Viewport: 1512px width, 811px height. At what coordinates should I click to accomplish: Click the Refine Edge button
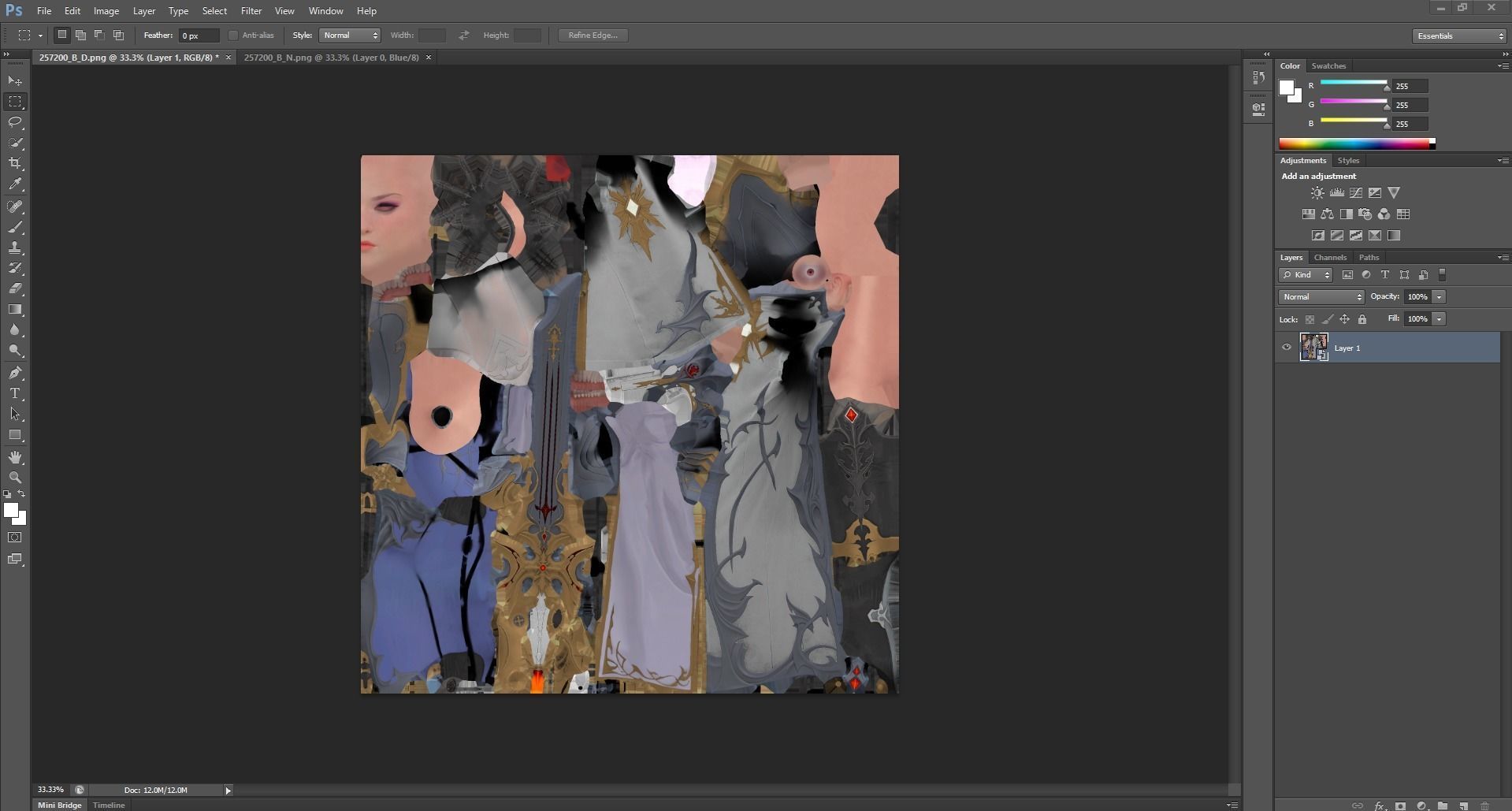(x=593, y=35)
